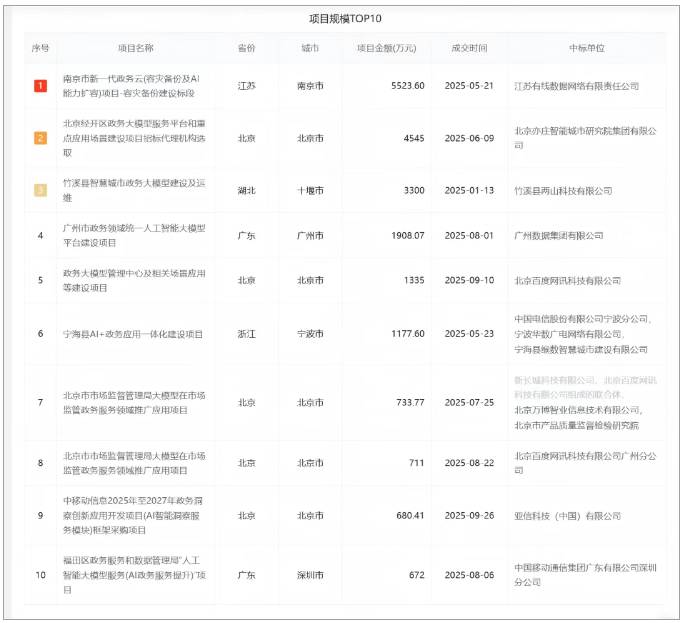684x623 pixels.
Task: Click winner 北京百度网讯科技有限公司广州分公司
Action: (585, 463)
